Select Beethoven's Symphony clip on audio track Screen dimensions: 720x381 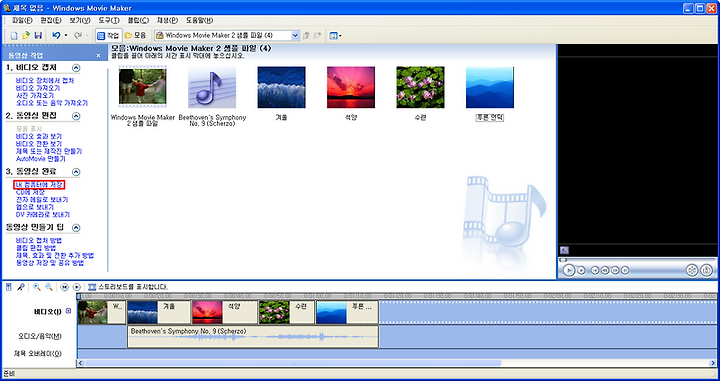coord(253,336)
